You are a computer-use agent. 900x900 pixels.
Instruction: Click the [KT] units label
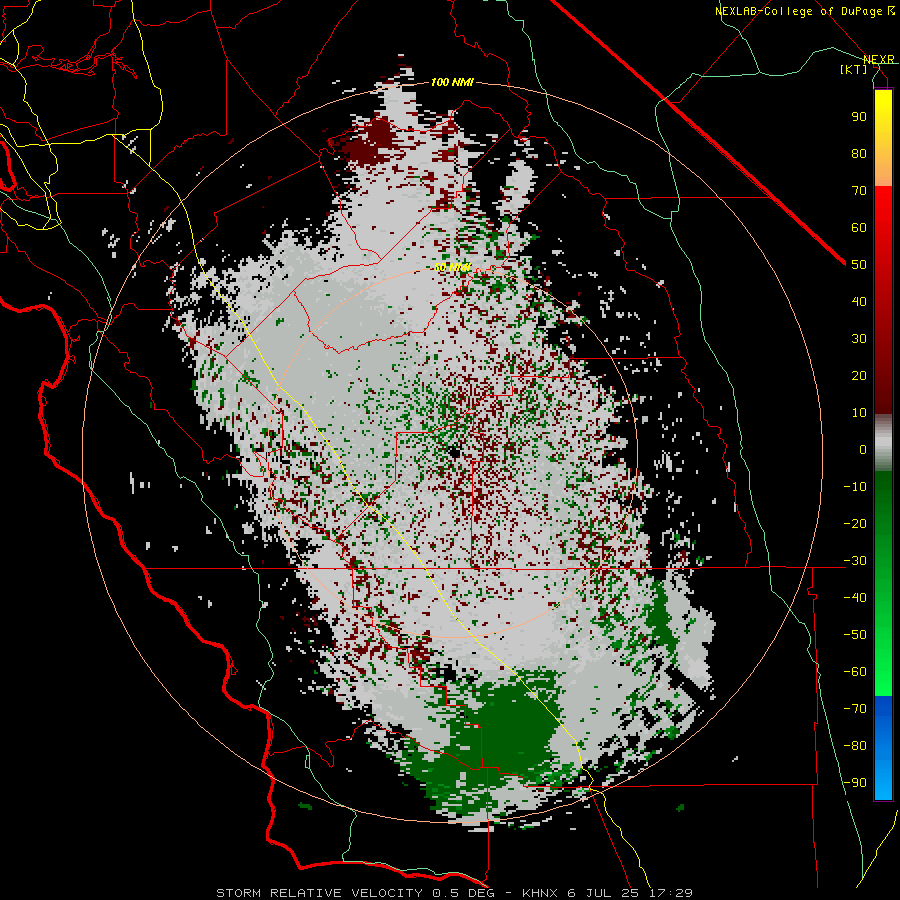(x=854, y=69)
